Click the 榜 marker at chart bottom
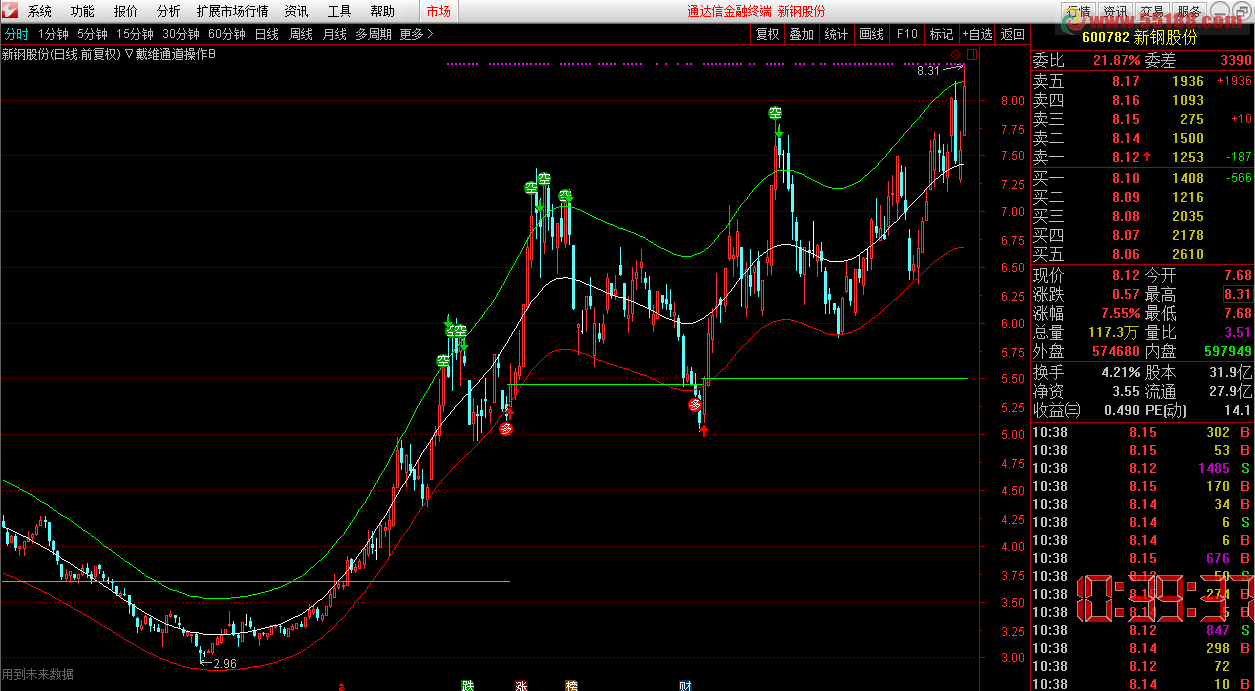 coord(572,686)
